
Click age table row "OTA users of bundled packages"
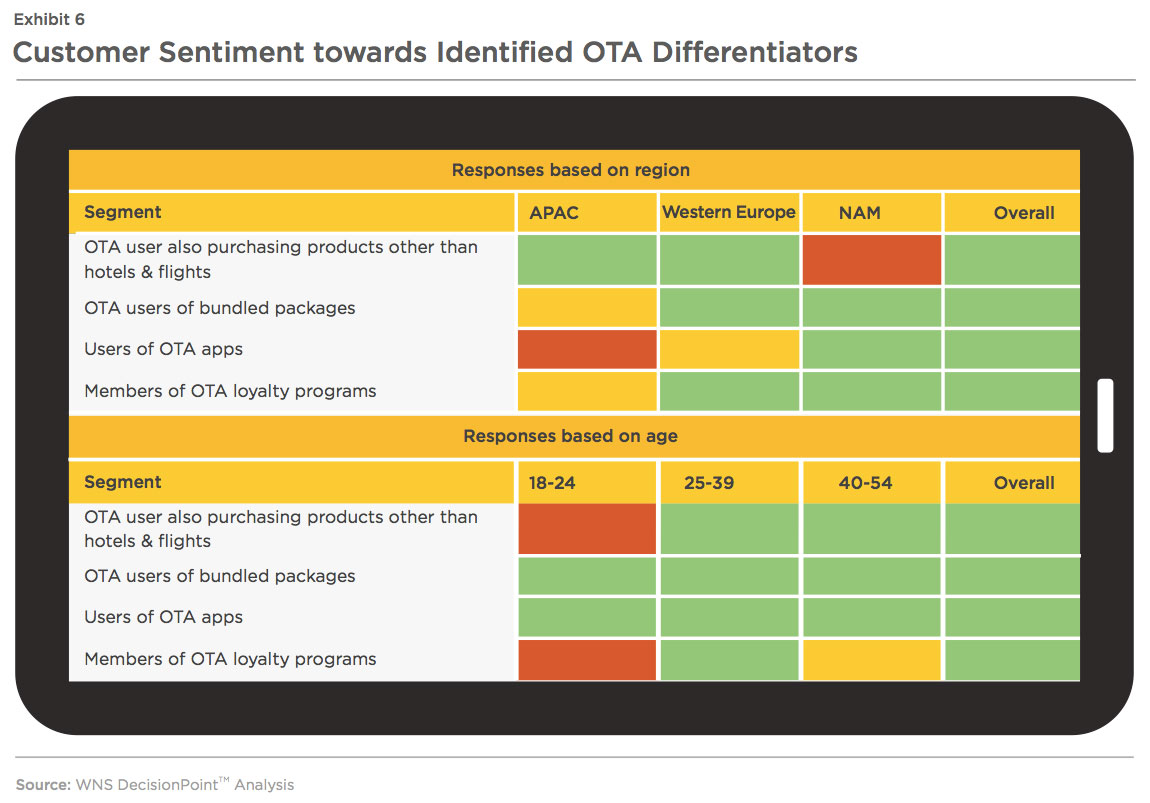(x=574, y=576)
